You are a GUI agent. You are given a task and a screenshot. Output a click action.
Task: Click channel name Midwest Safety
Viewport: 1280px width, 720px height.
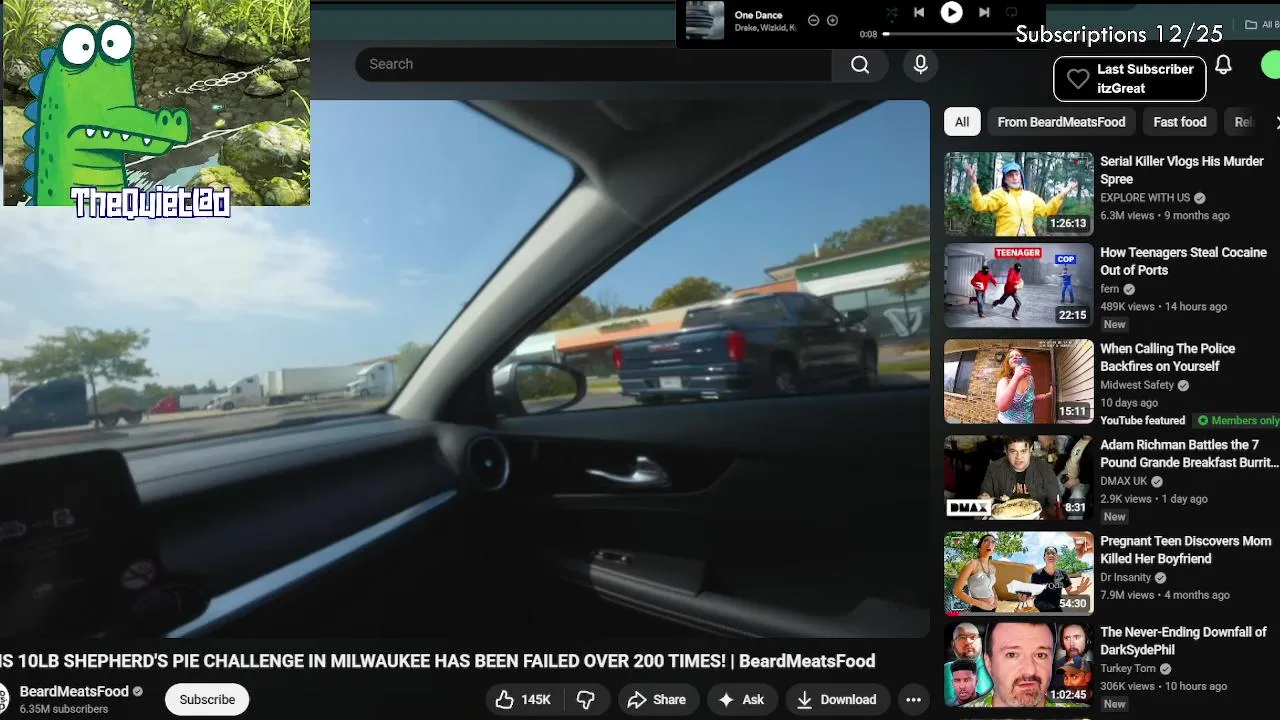click(x=1137, y=385)
